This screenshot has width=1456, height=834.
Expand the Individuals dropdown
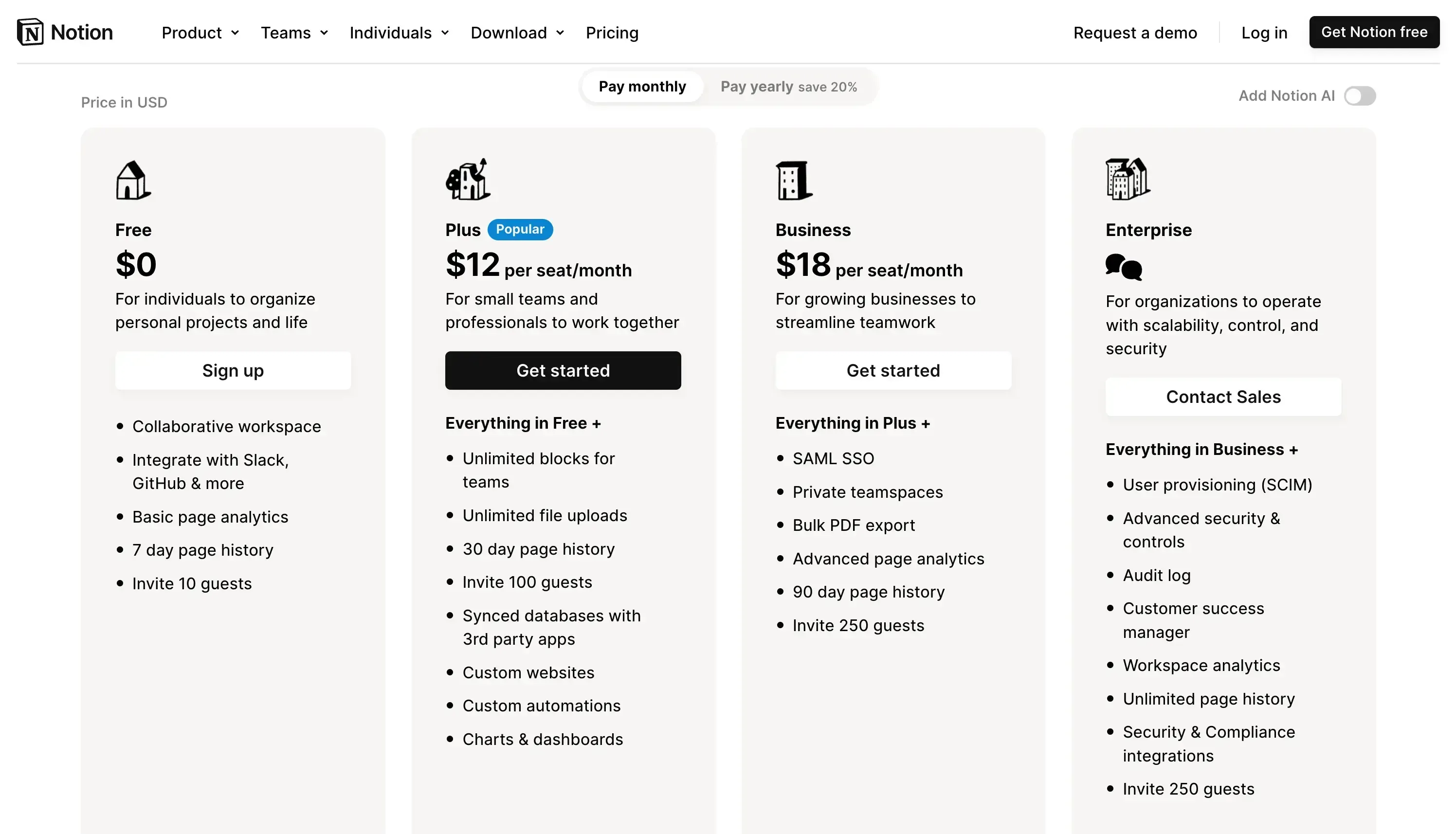(x=399, y=33)
